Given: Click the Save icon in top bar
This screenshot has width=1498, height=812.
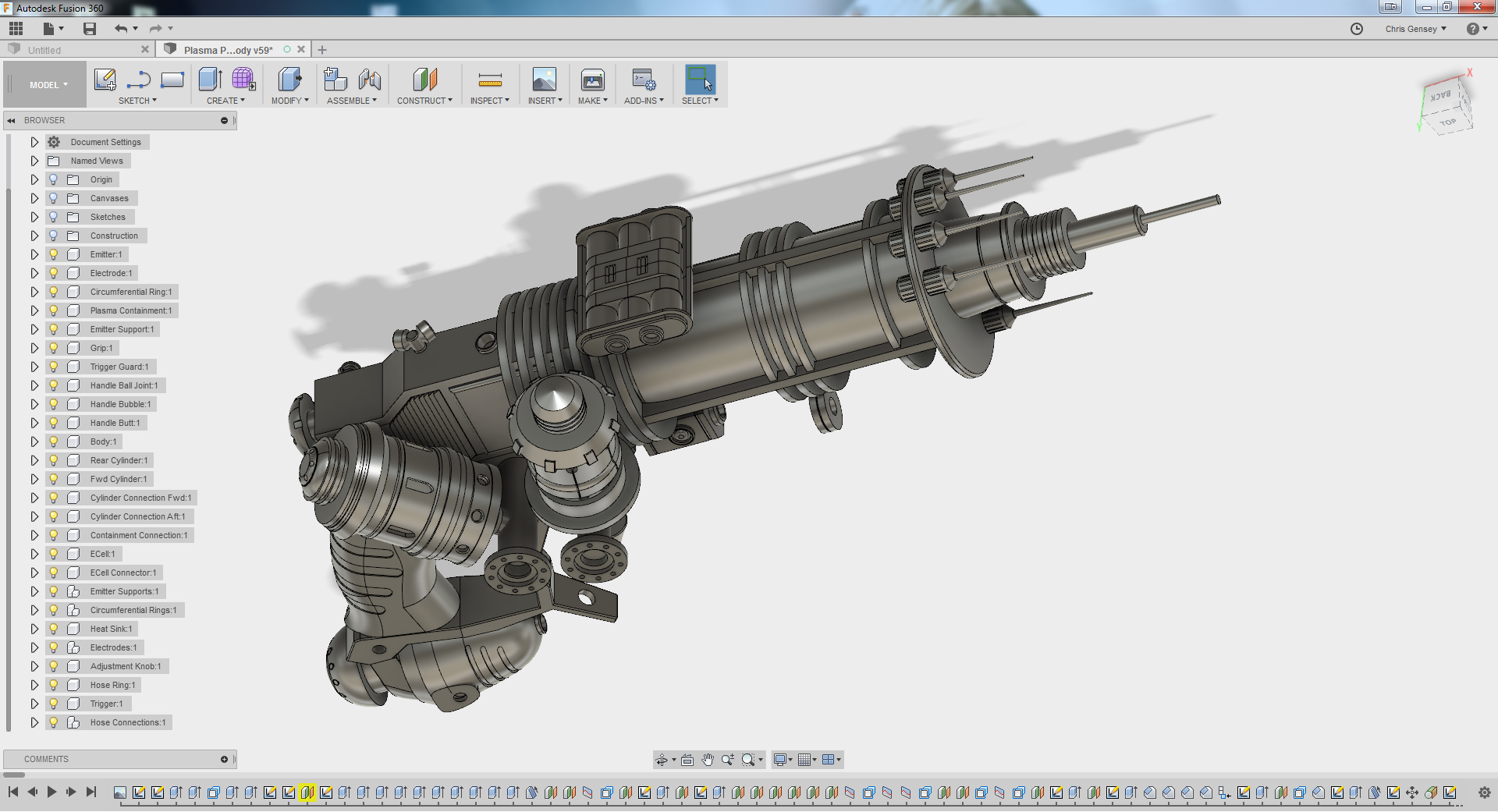Looking at the screenshot, I should pos(90,29).
